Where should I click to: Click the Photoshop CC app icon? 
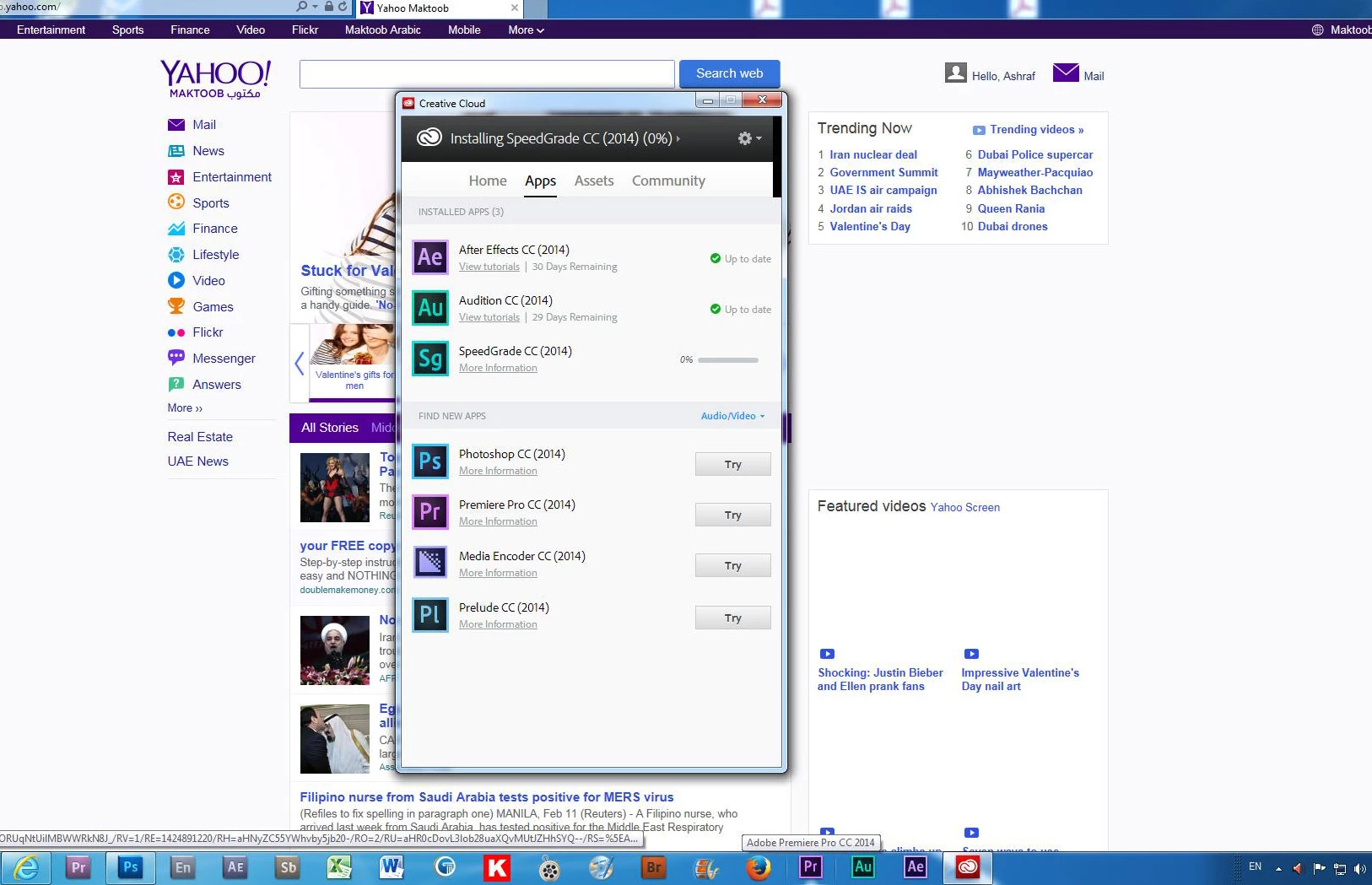click(429, 461)
